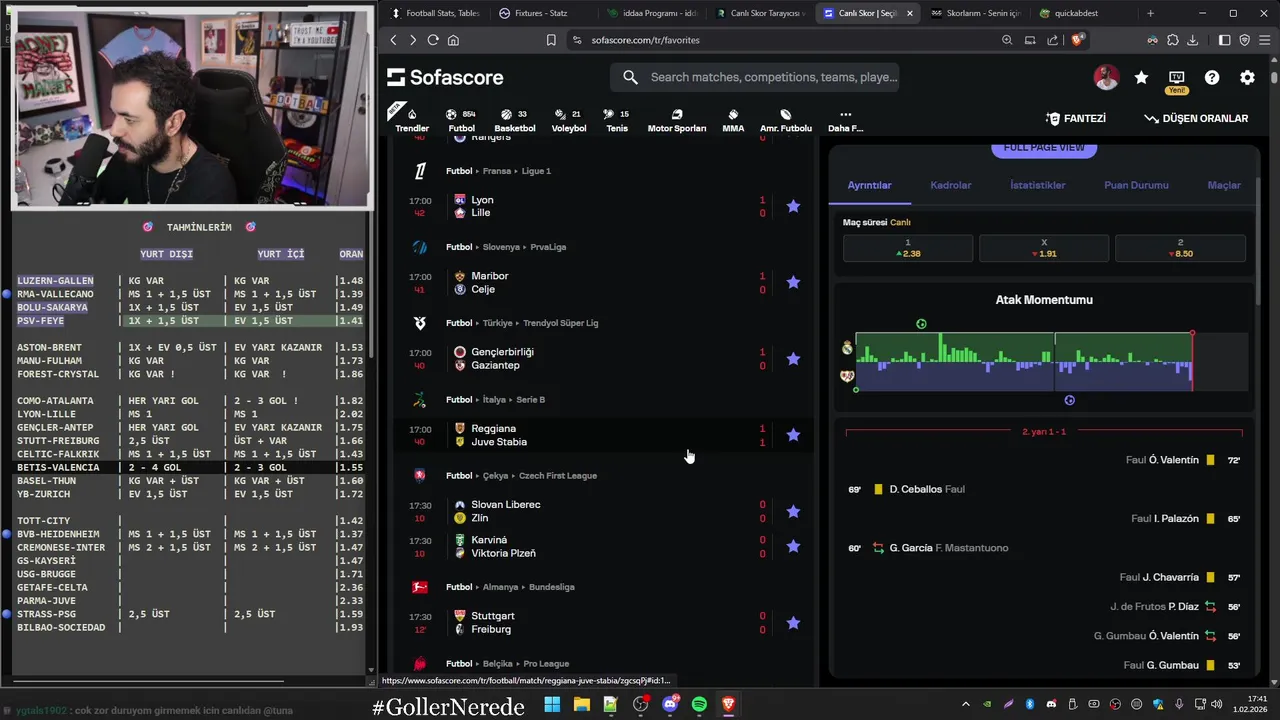
Task: Toggle favorite star for Karviná vs Viktoria Plzeň
Action: pyautogui.click(x=793, y=546)
